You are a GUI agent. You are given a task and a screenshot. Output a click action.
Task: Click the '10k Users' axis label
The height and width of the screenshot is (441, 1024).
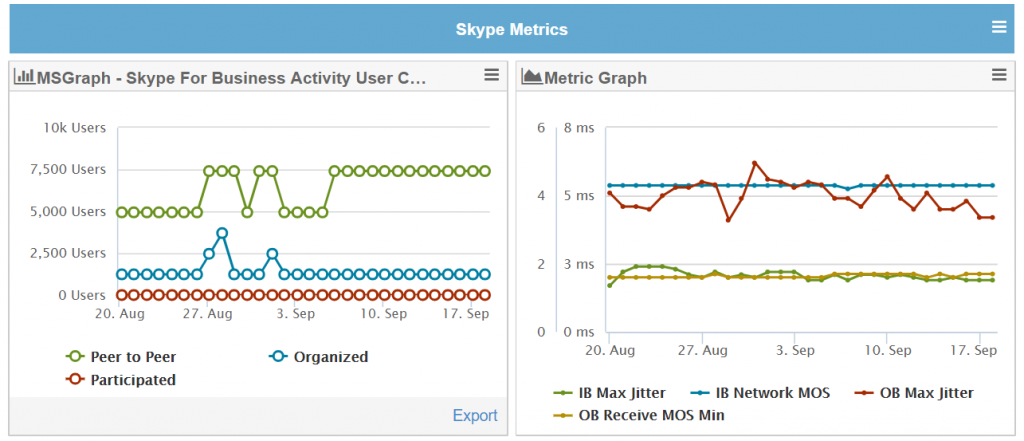(74, 128)
